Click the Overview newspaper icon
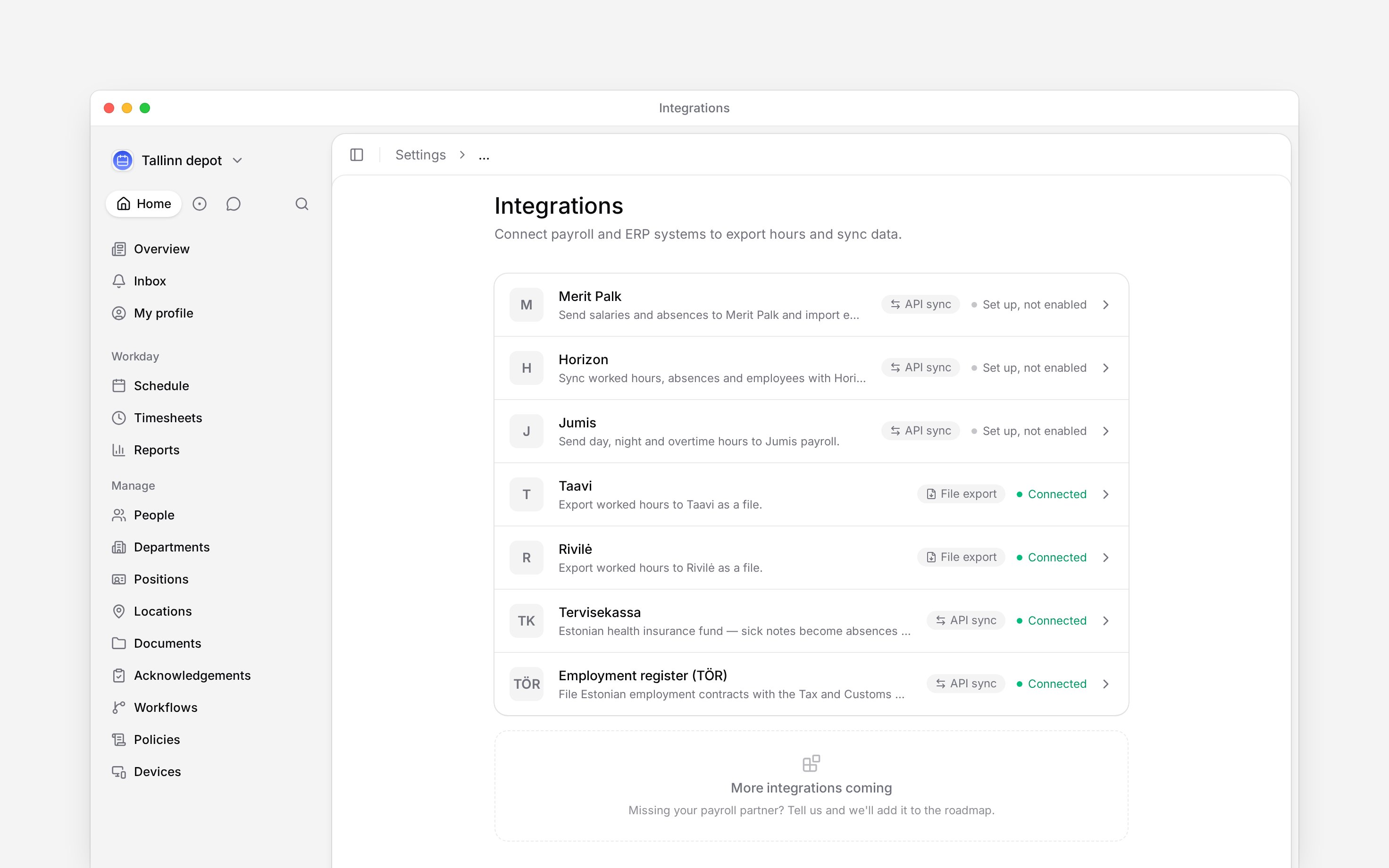Screen dimensions: 1389x868 coord(119,249)
